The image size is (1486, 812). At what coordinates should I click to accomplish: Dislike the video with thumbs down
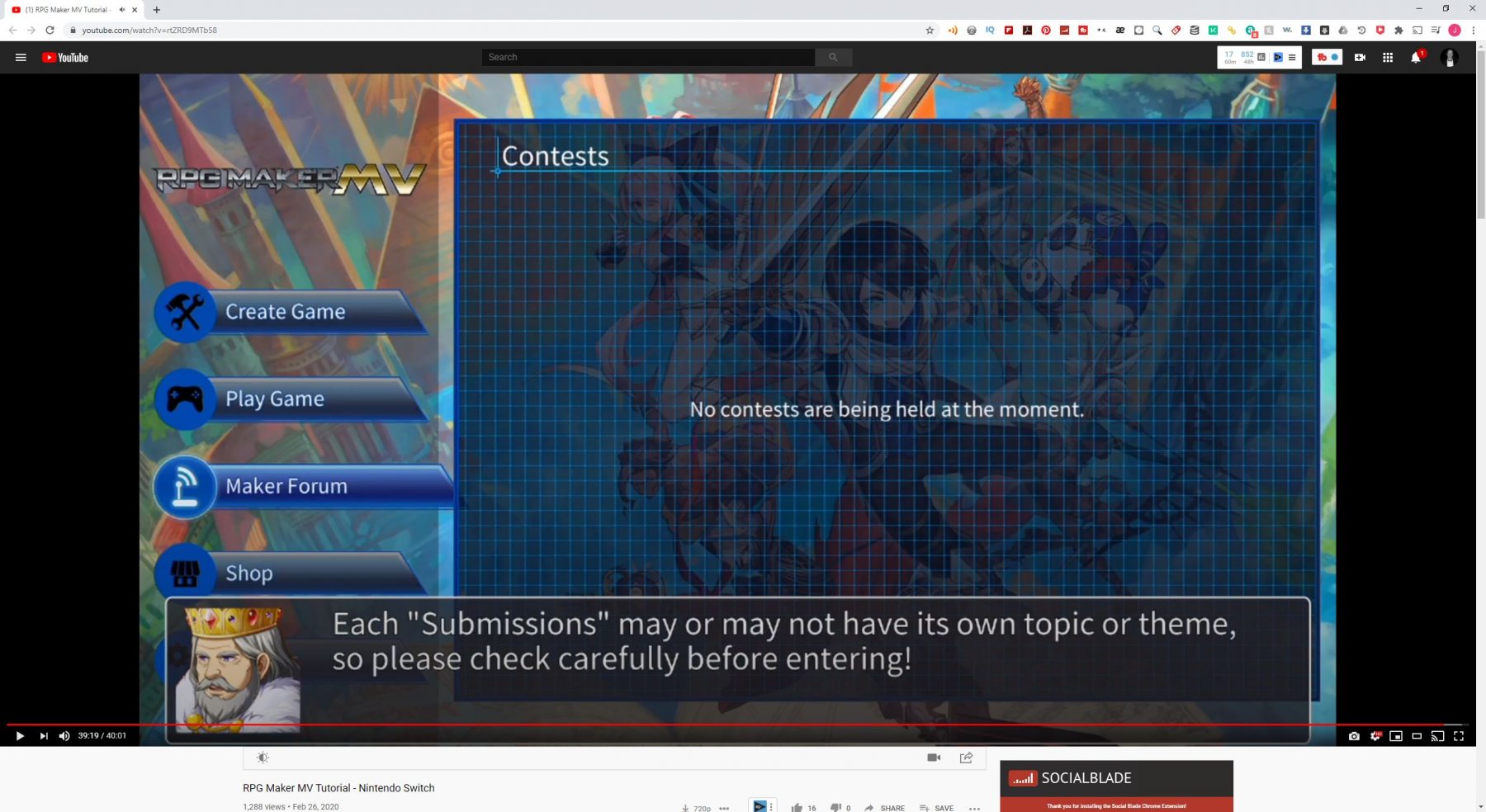[x=835, y=808]
